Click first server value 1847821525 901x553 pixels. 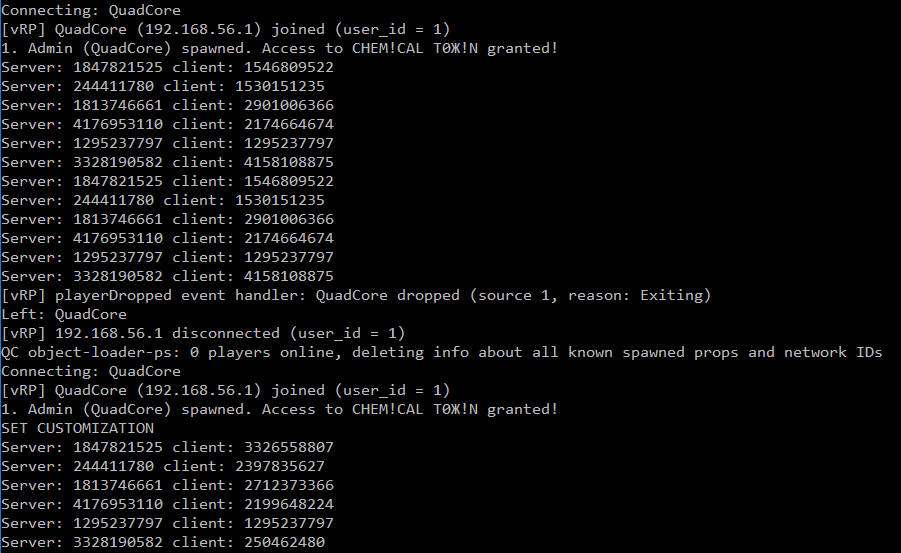[x=118, y=67]
